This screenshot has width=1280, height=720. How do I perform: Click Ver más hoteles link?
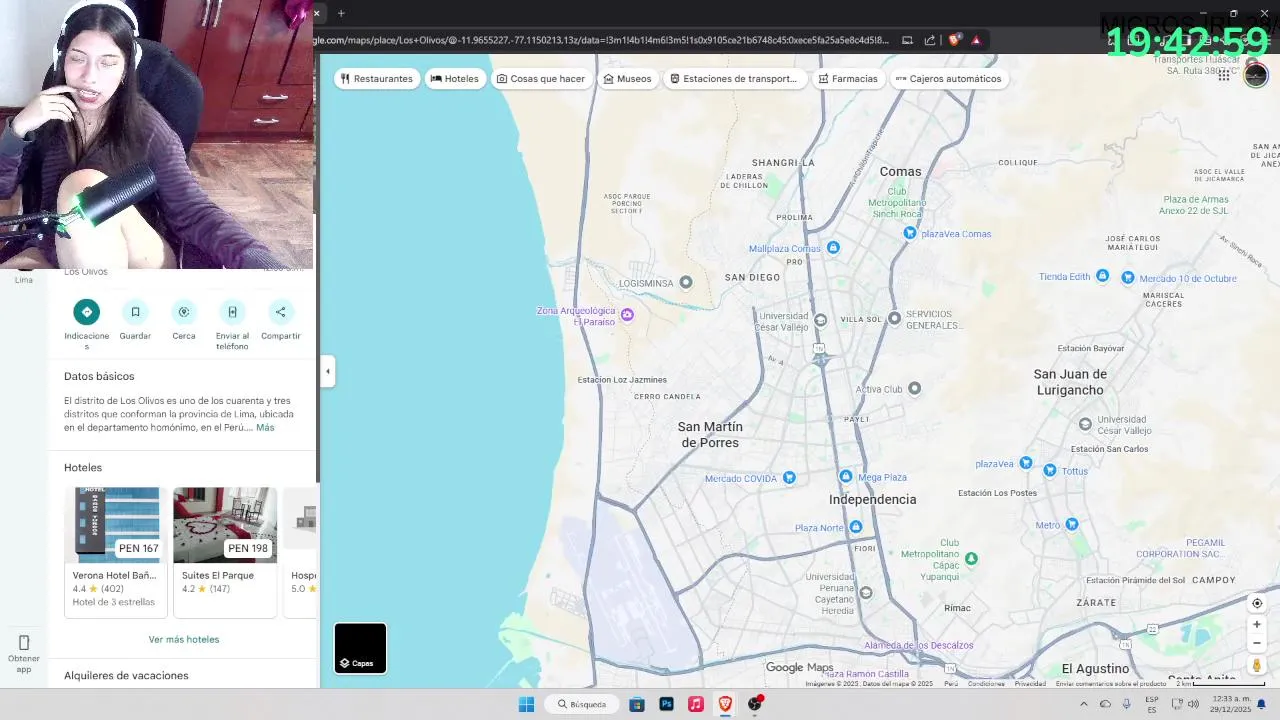pos(184,639)
